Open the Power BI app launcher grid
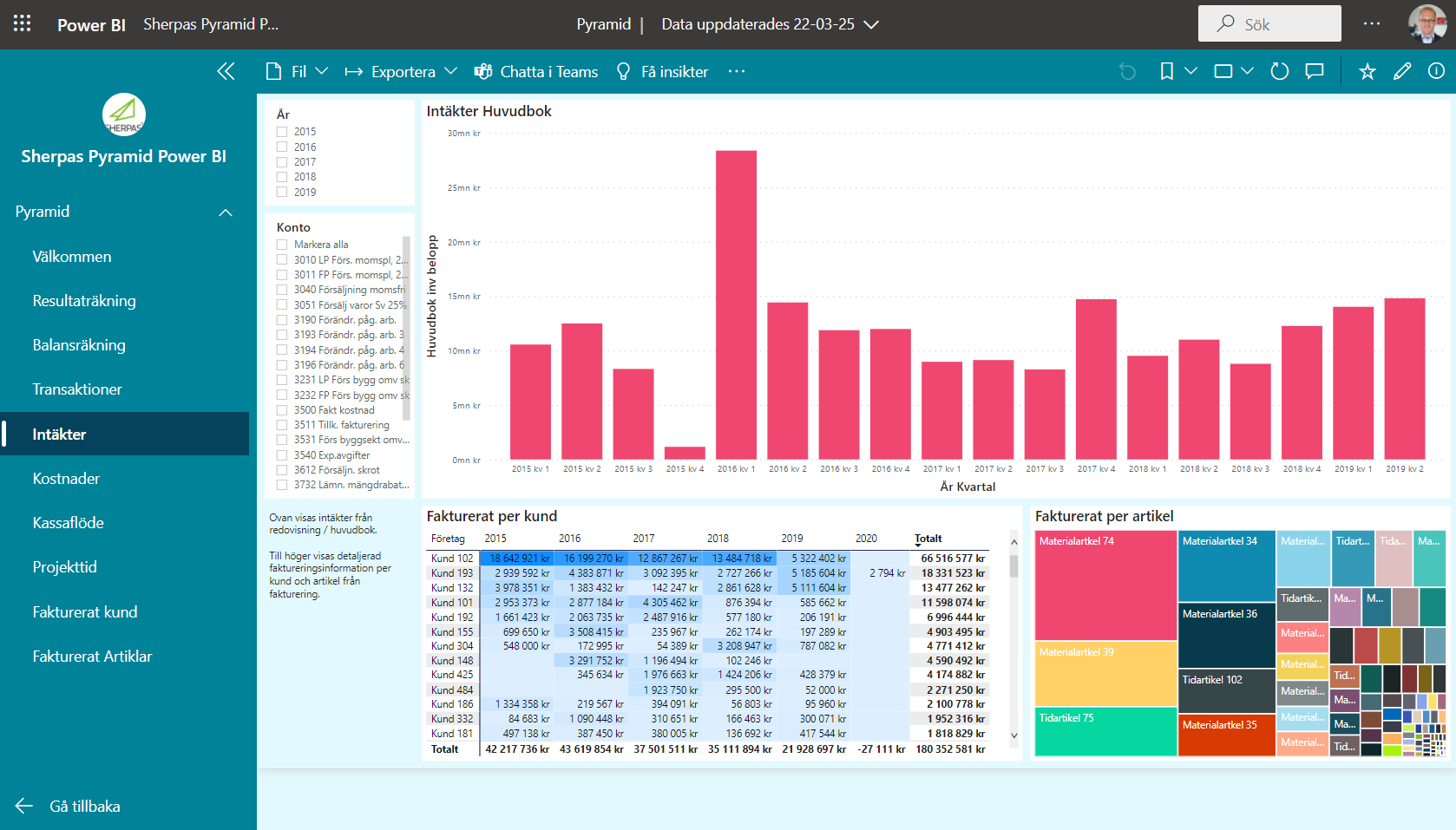The image size is (1456, 830). [x=22, y=23]
